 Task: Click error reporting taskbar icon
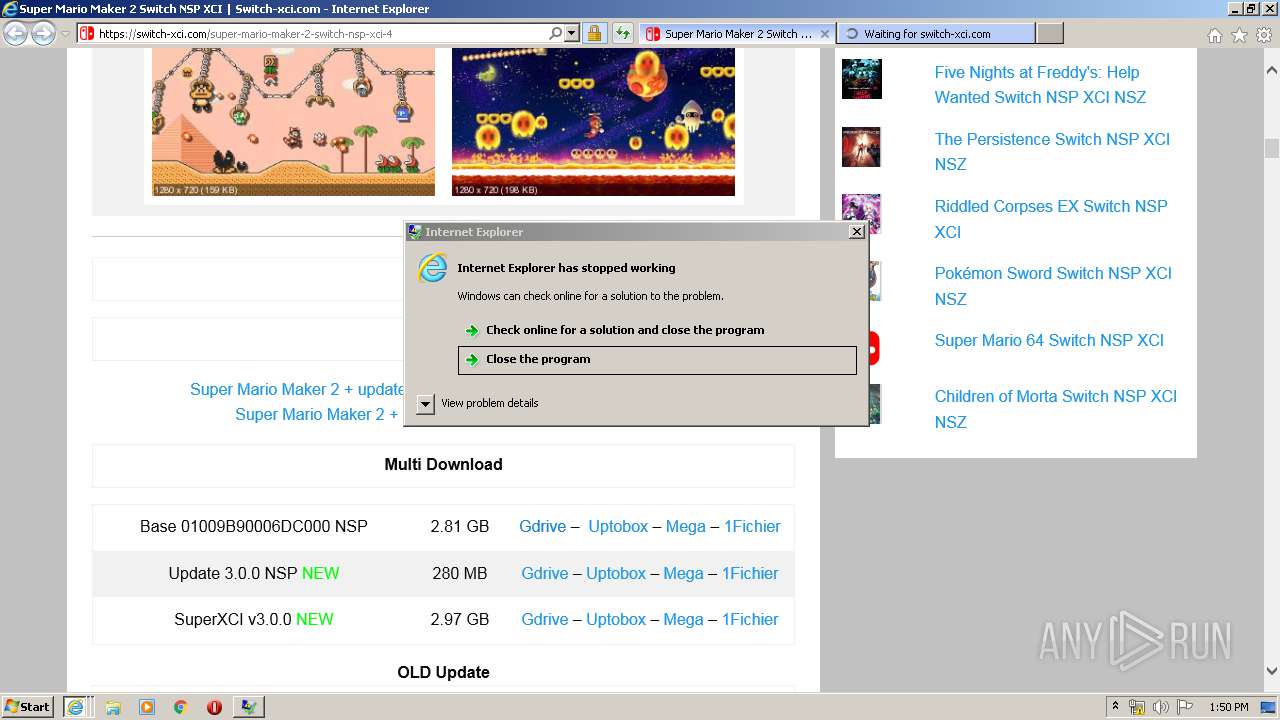[248, 707]
